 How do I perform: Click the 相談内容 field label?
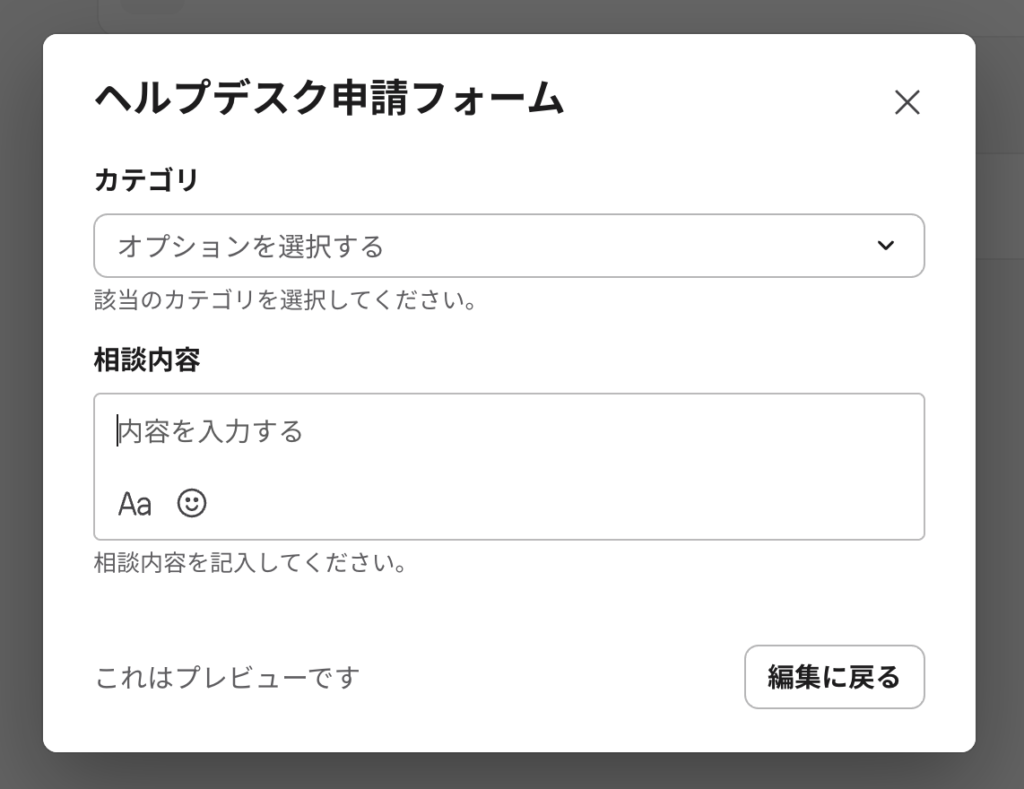146,360
